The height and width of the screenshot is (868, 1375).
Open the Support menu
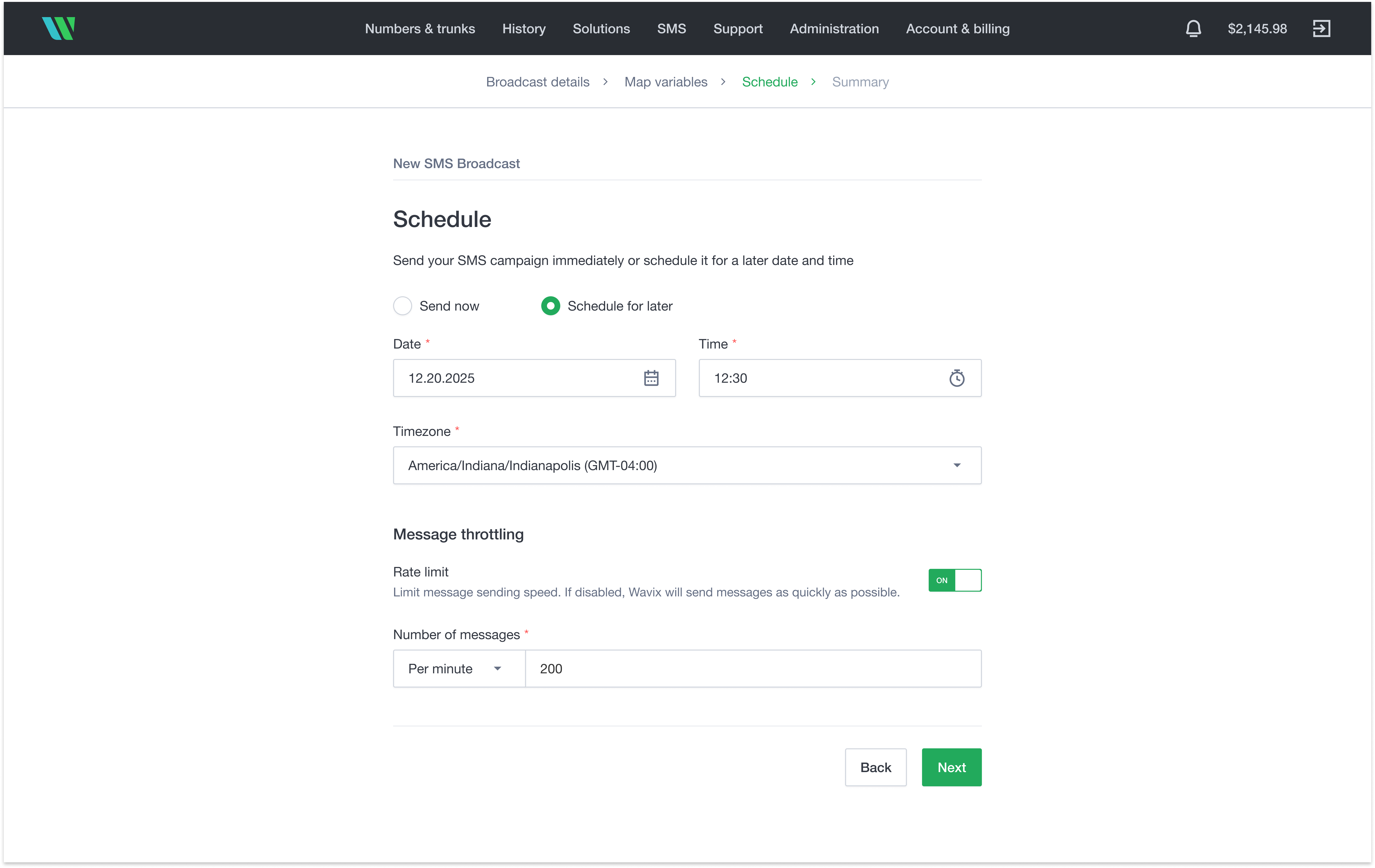(x=738, y=28)
